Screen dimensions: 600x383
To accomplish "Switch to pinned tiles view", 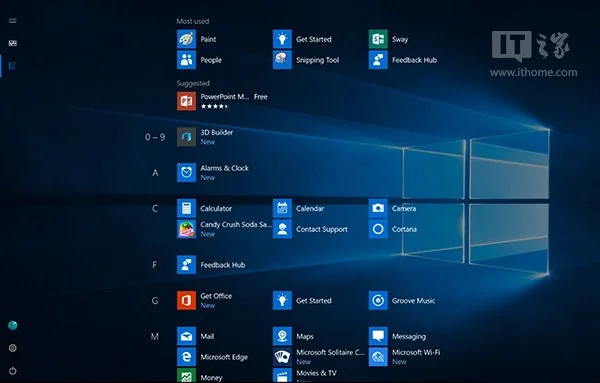I will pos(13,43).
